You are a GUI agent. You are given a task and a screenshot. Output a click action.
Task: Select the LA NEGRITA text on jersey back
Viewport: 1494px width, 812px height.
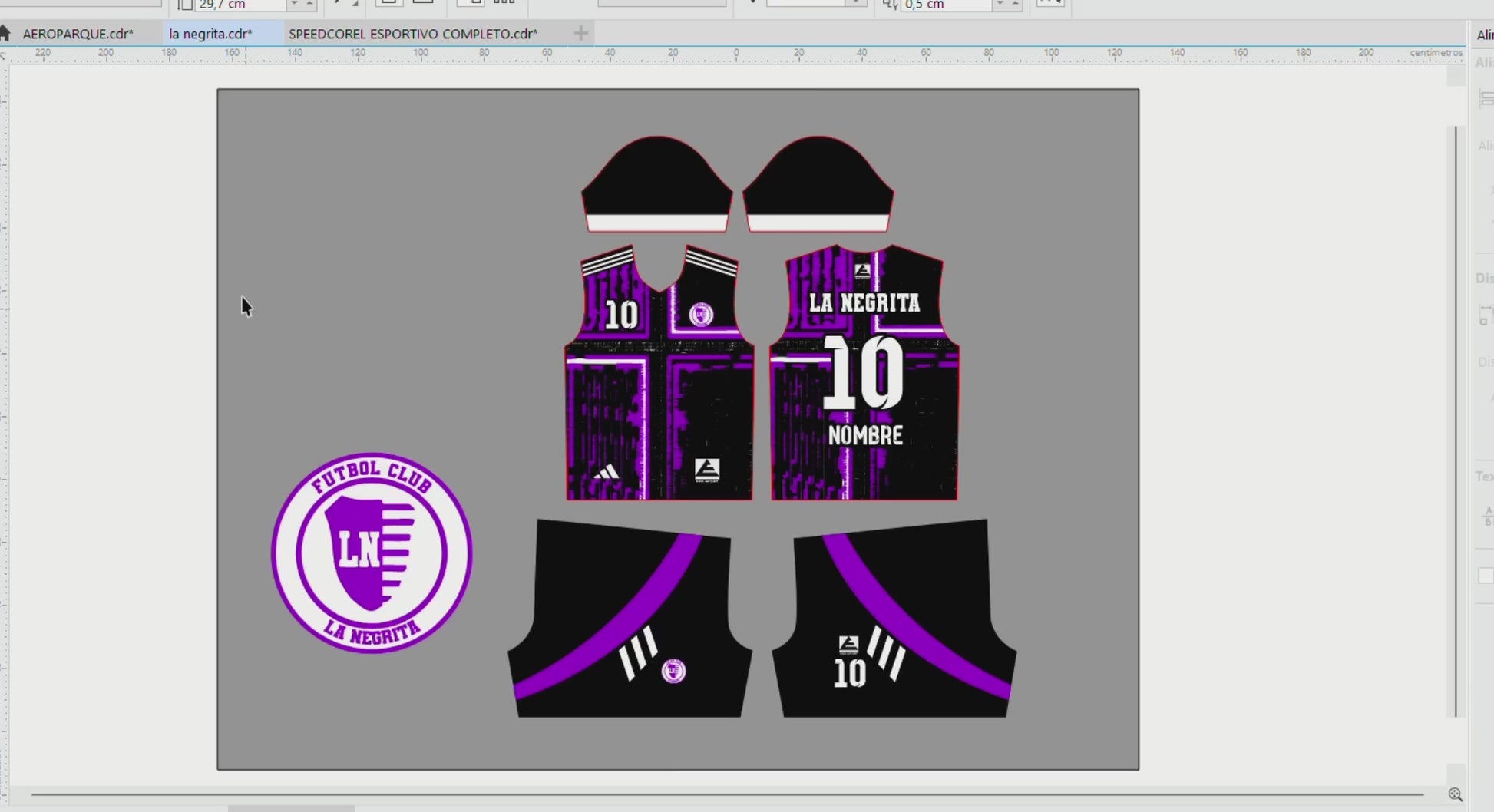pyautogui.click(x=864, y=303)
